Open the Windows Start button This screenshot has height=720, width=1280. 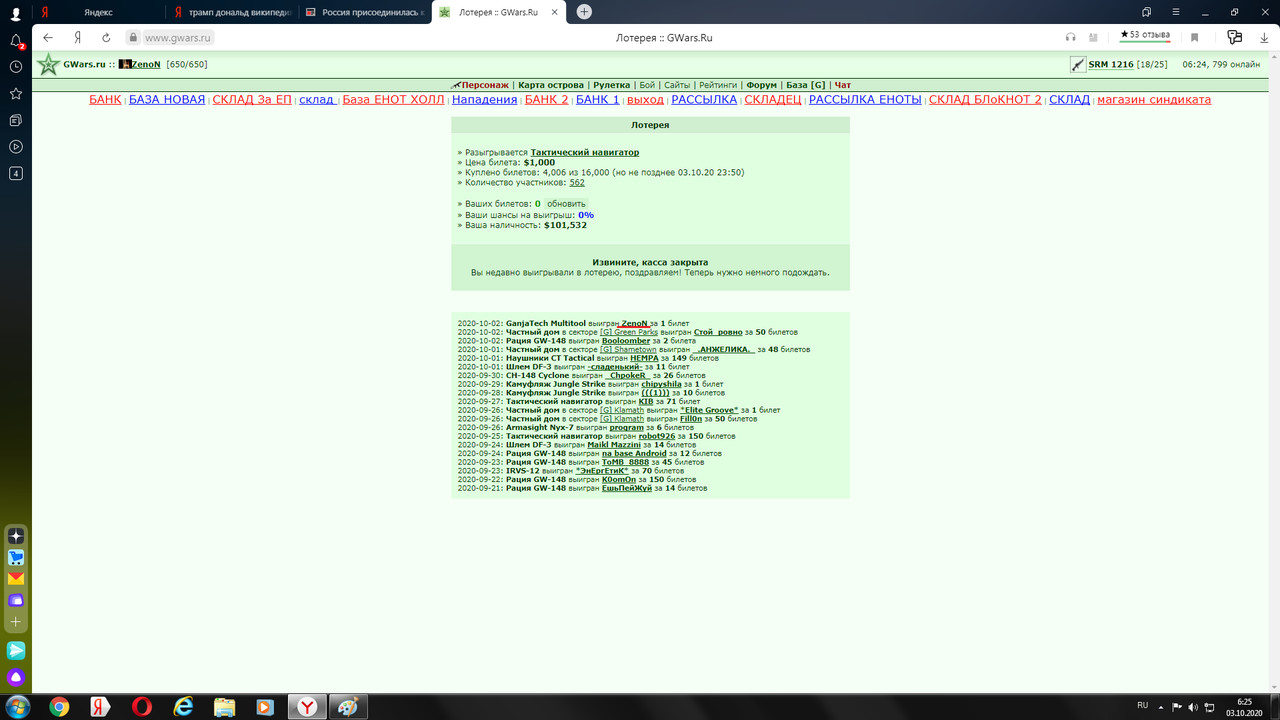16,707
